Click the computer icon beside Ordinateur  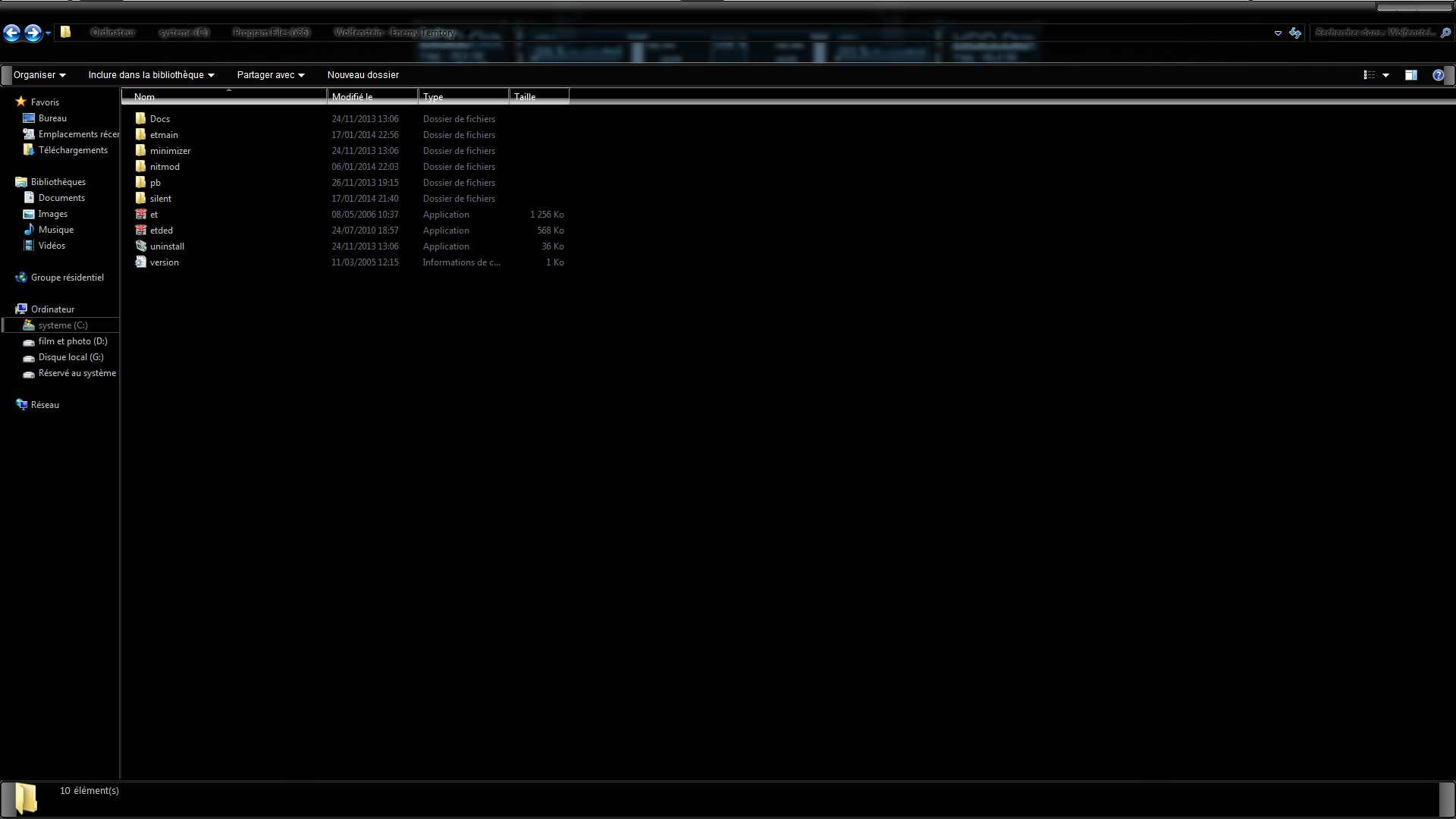point(21,309)
